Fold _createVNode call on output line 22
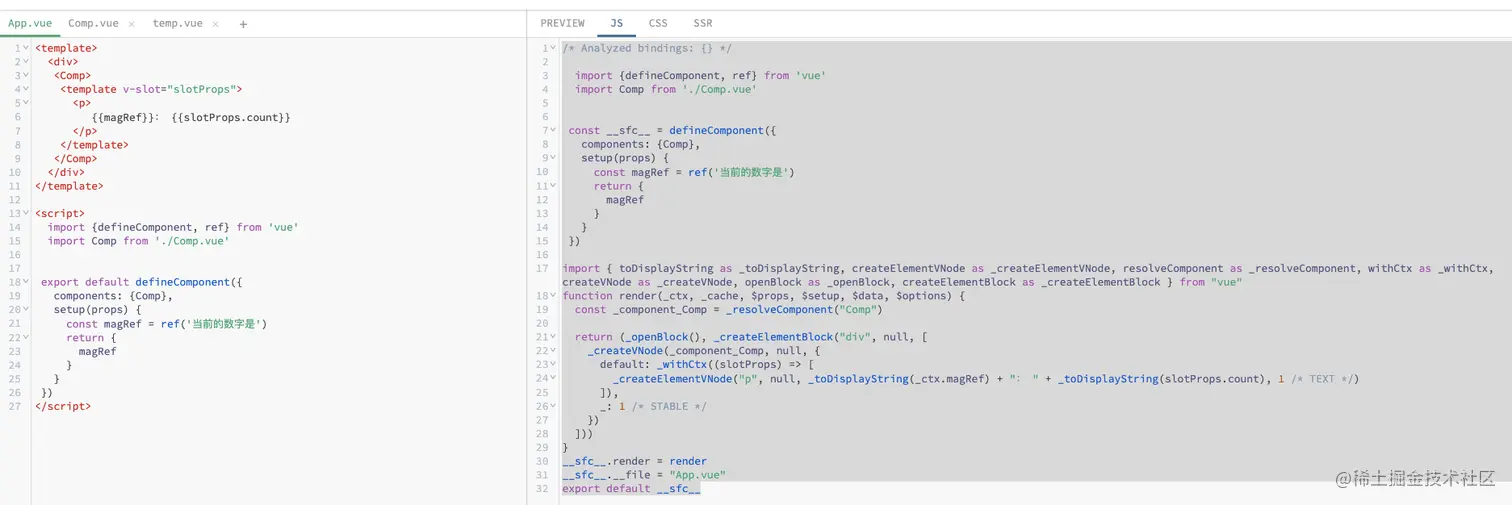 coord(554,351)
